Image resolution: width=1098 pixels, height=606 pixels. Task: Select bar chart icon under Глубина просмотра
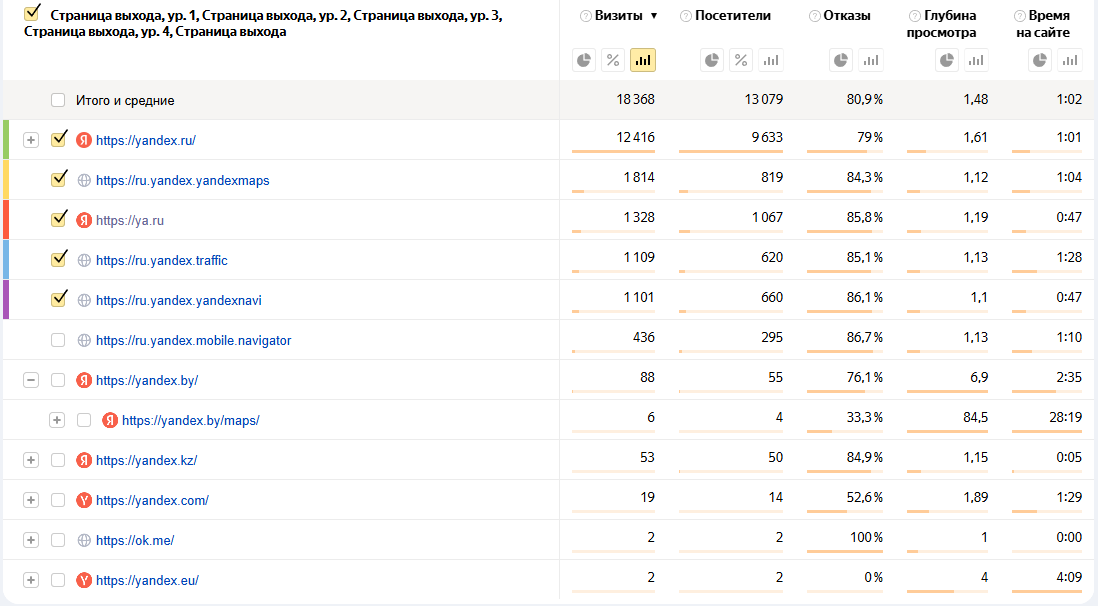976,60
